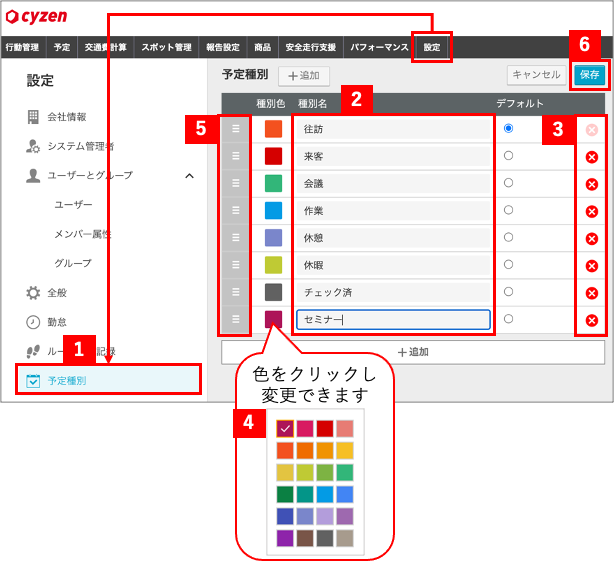Click the 休暇 type name field
614x561 pixels.
[393, 265]
